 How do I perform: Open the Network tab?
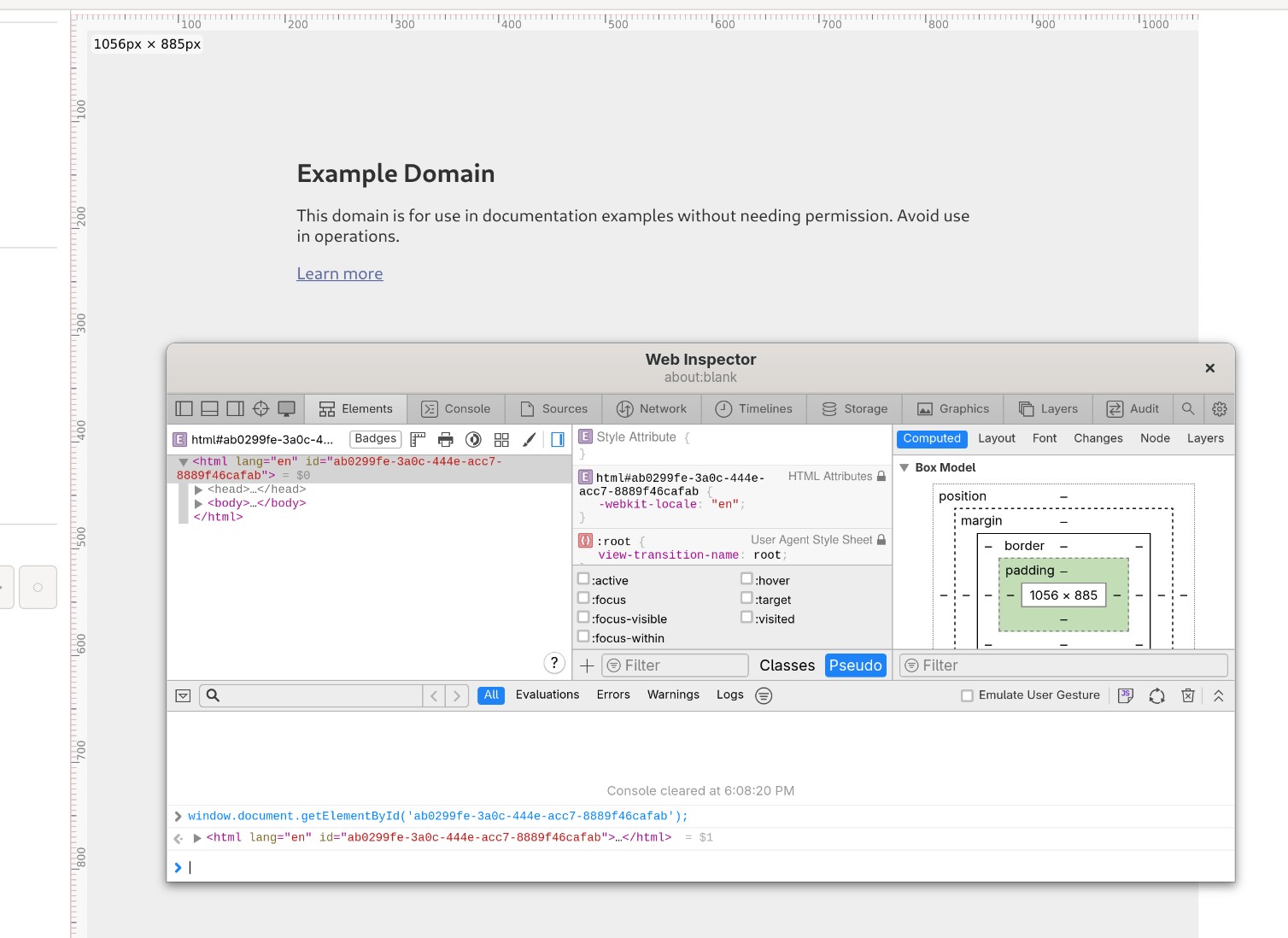[652, 409]
